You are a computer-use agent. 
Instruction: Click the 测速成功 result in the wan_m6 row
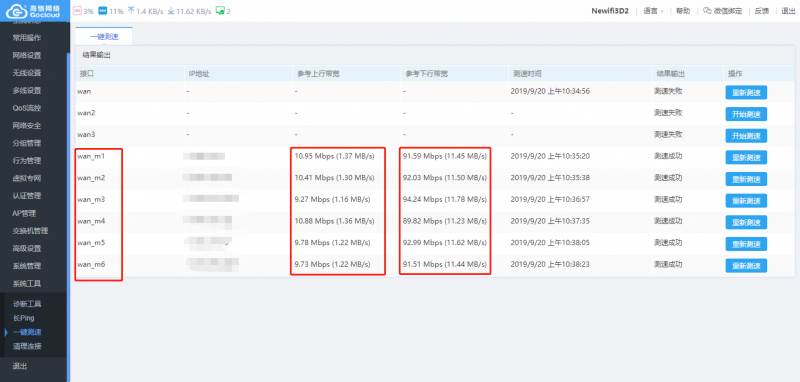tap(668, 264)
